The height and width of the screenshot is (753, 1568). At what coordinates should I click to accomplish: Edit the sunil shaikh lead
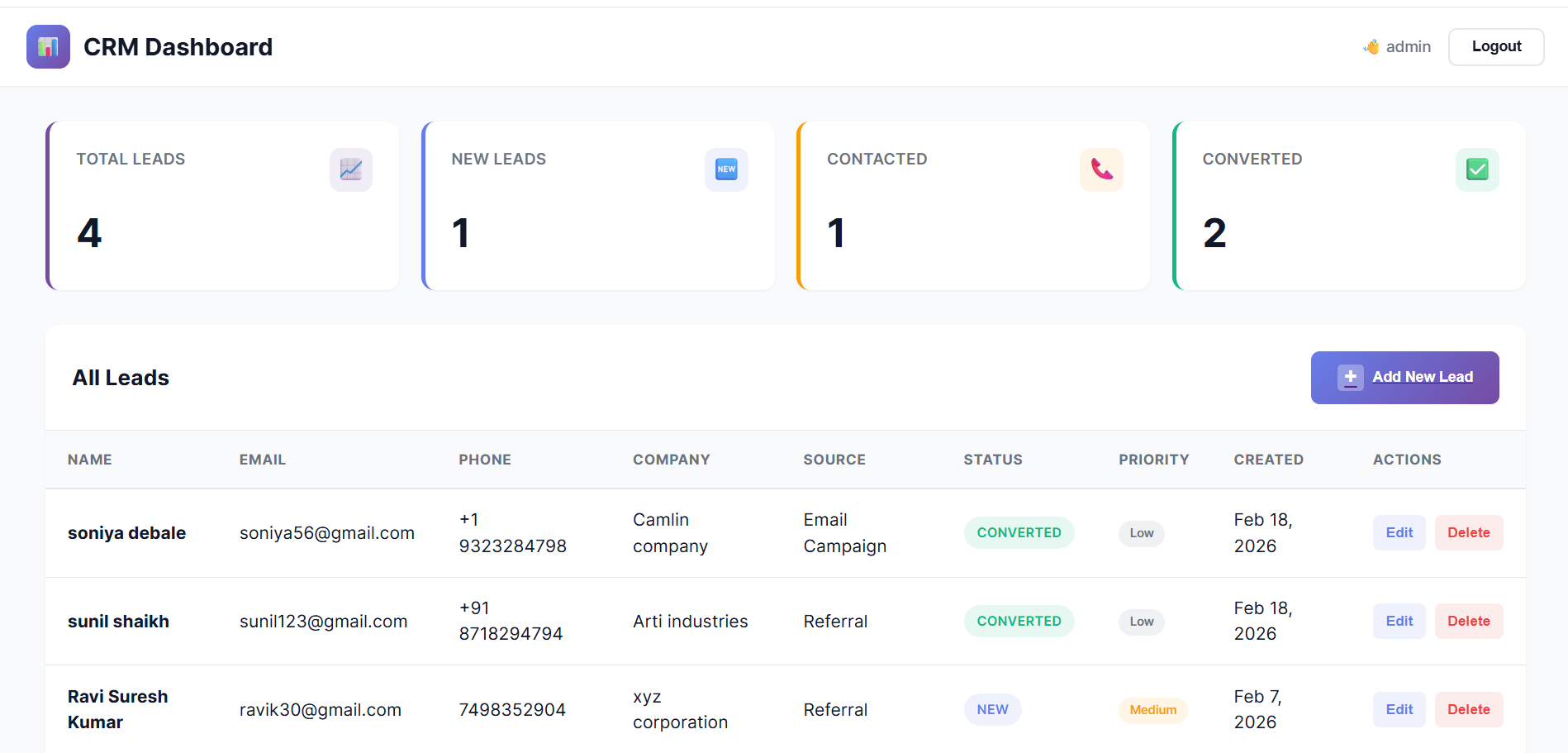pos(1399,621)
